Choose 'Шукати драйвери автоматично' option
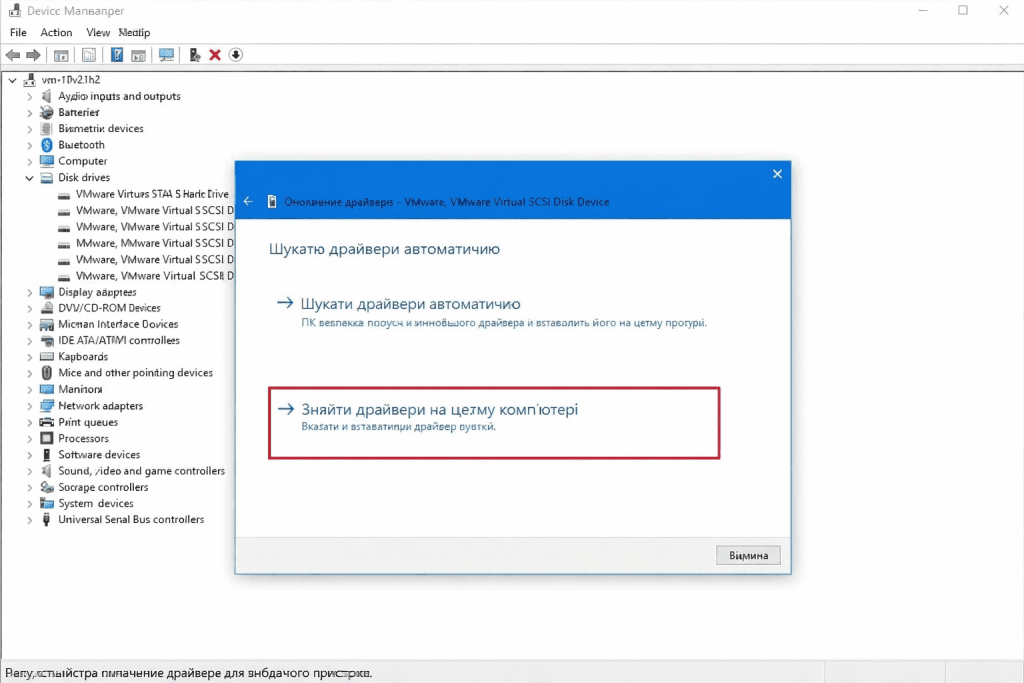Screen dimensions: 1024x683 410,303
